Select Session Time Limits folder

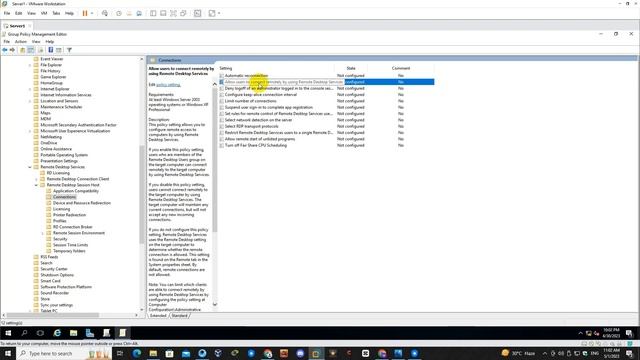tap(70, 245)
